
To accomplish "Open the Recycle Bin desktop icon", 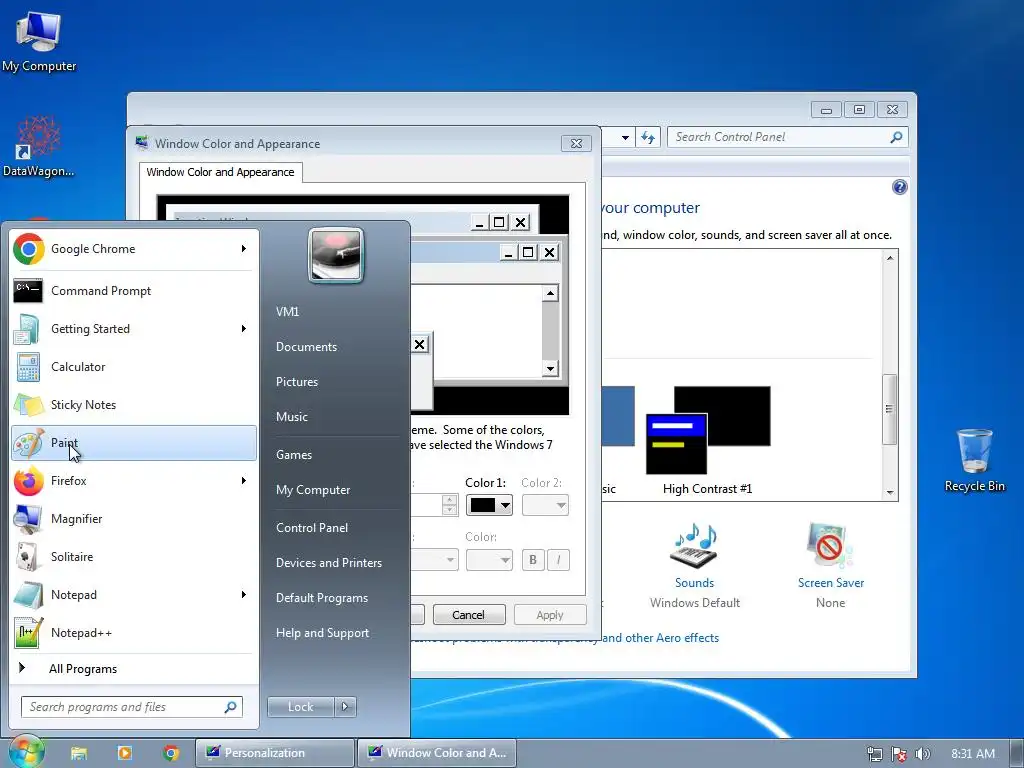I will coord(974,460).
